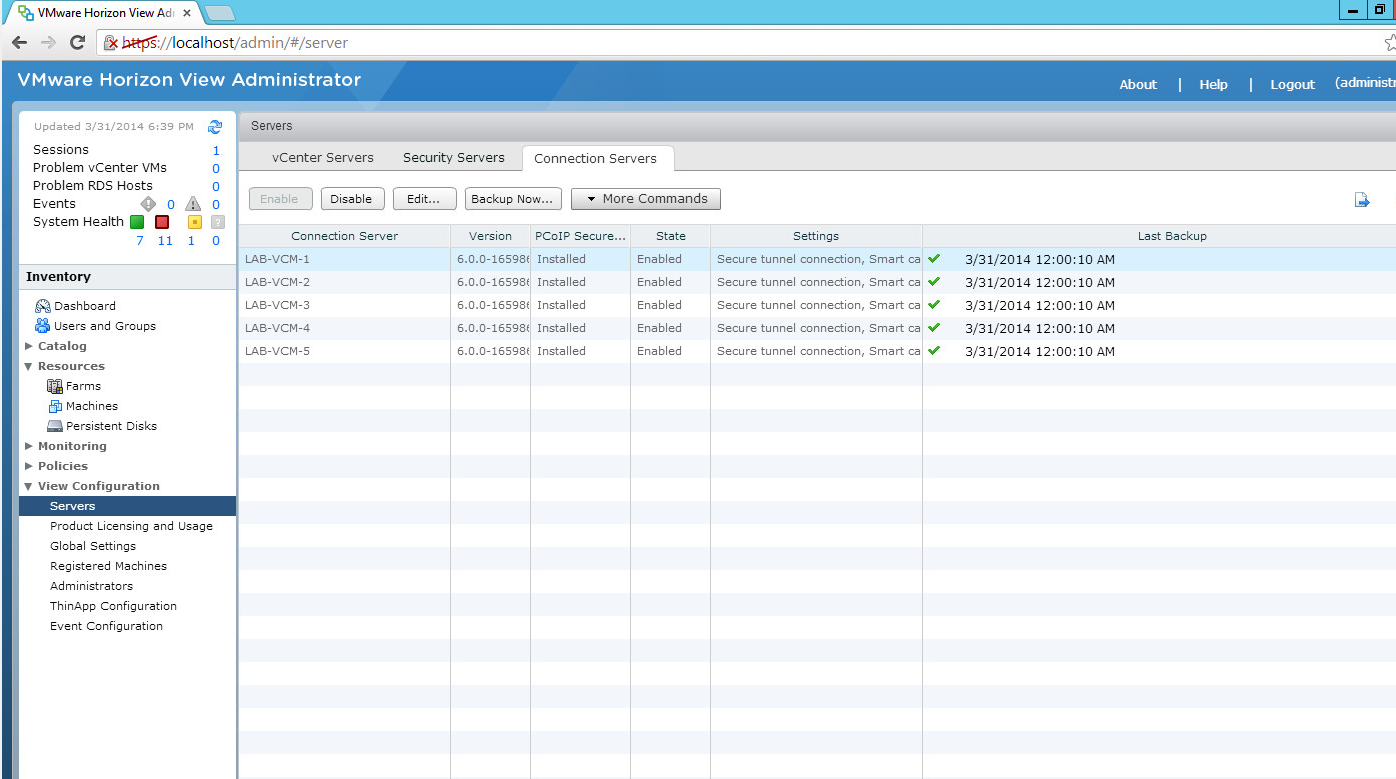Image resolution: width=1396 pixels, height=779 pixels.
Task: Click the browser reload icon
Action: [77, 43]
